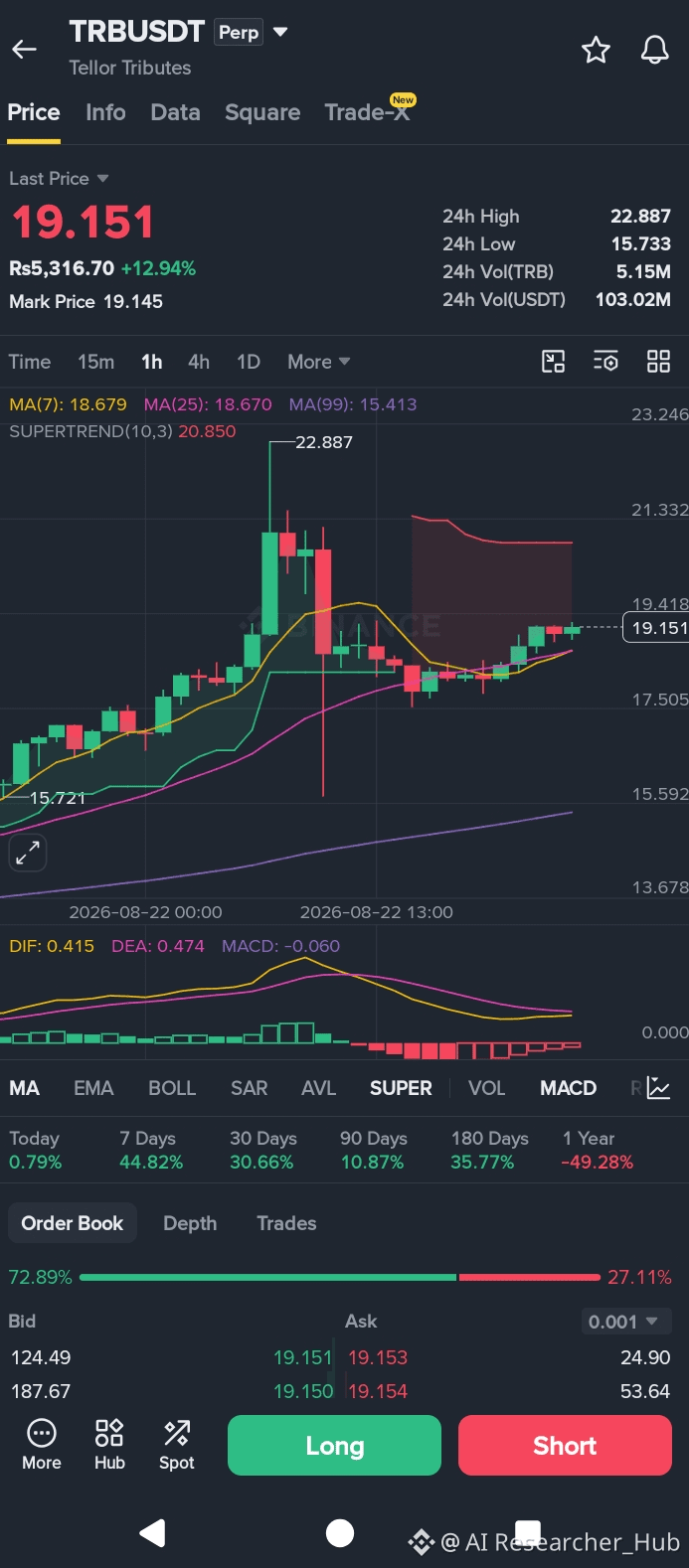The image size is (689, 1568).
Task: Select the Order Book tab
Action: (73, 1223)
